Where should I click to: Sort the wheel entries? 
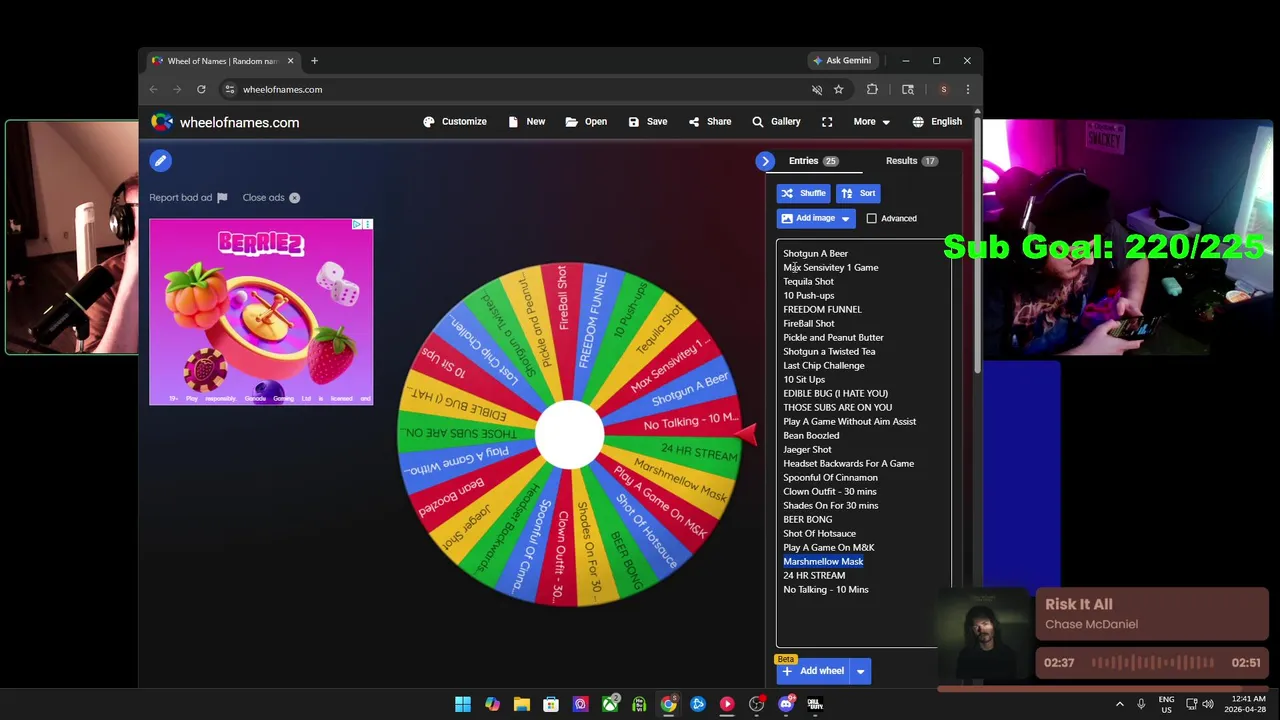(x=858, y=193)
